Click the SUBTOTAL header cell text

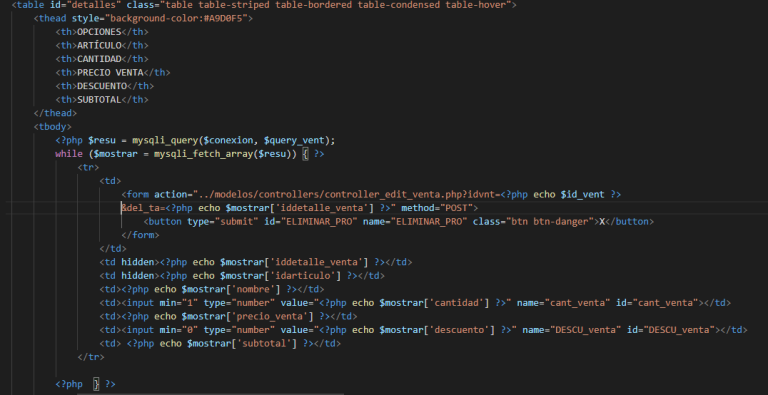pyautogui.click(x=99, y=99)
